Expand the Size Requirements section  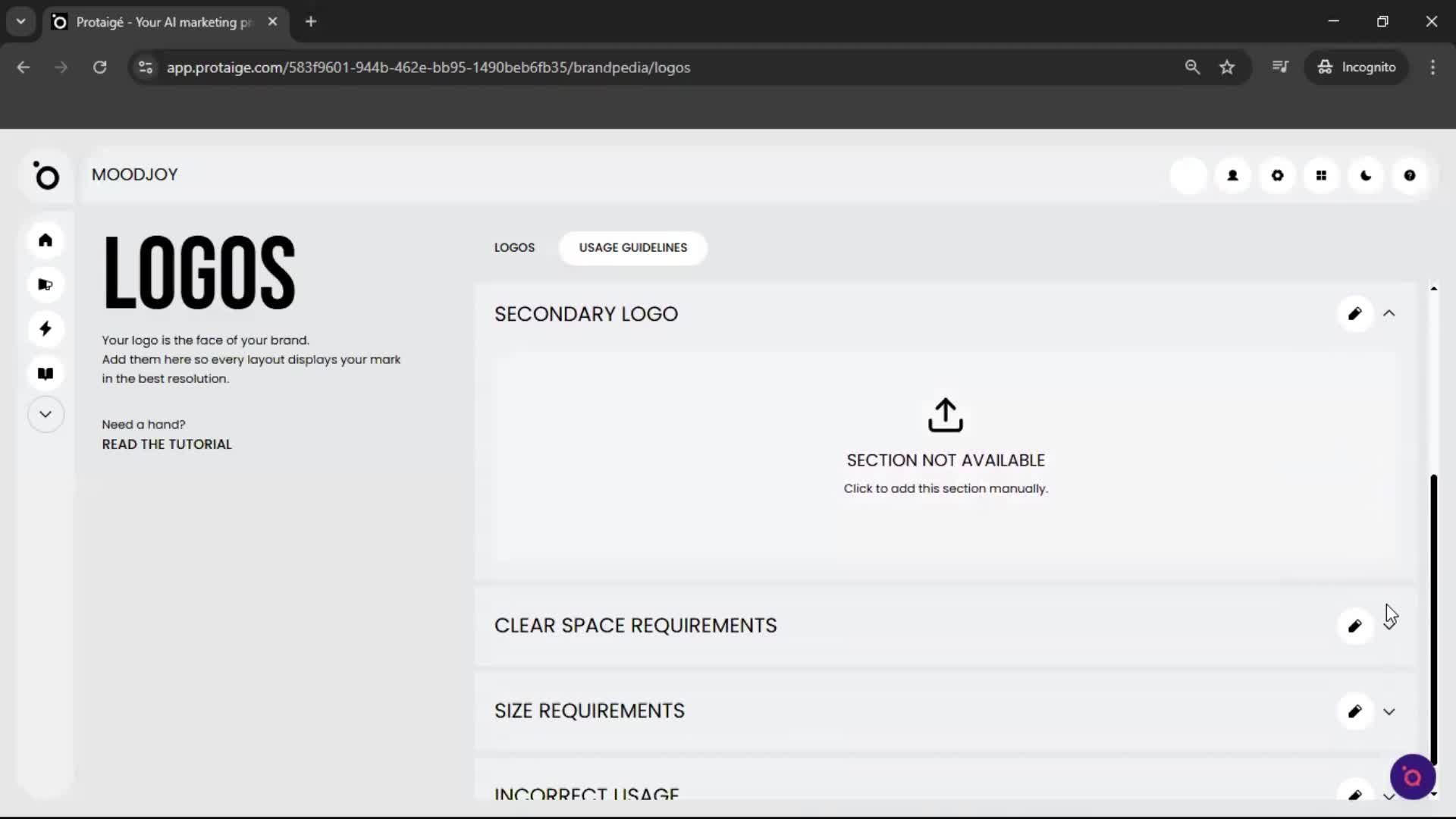1390,711
